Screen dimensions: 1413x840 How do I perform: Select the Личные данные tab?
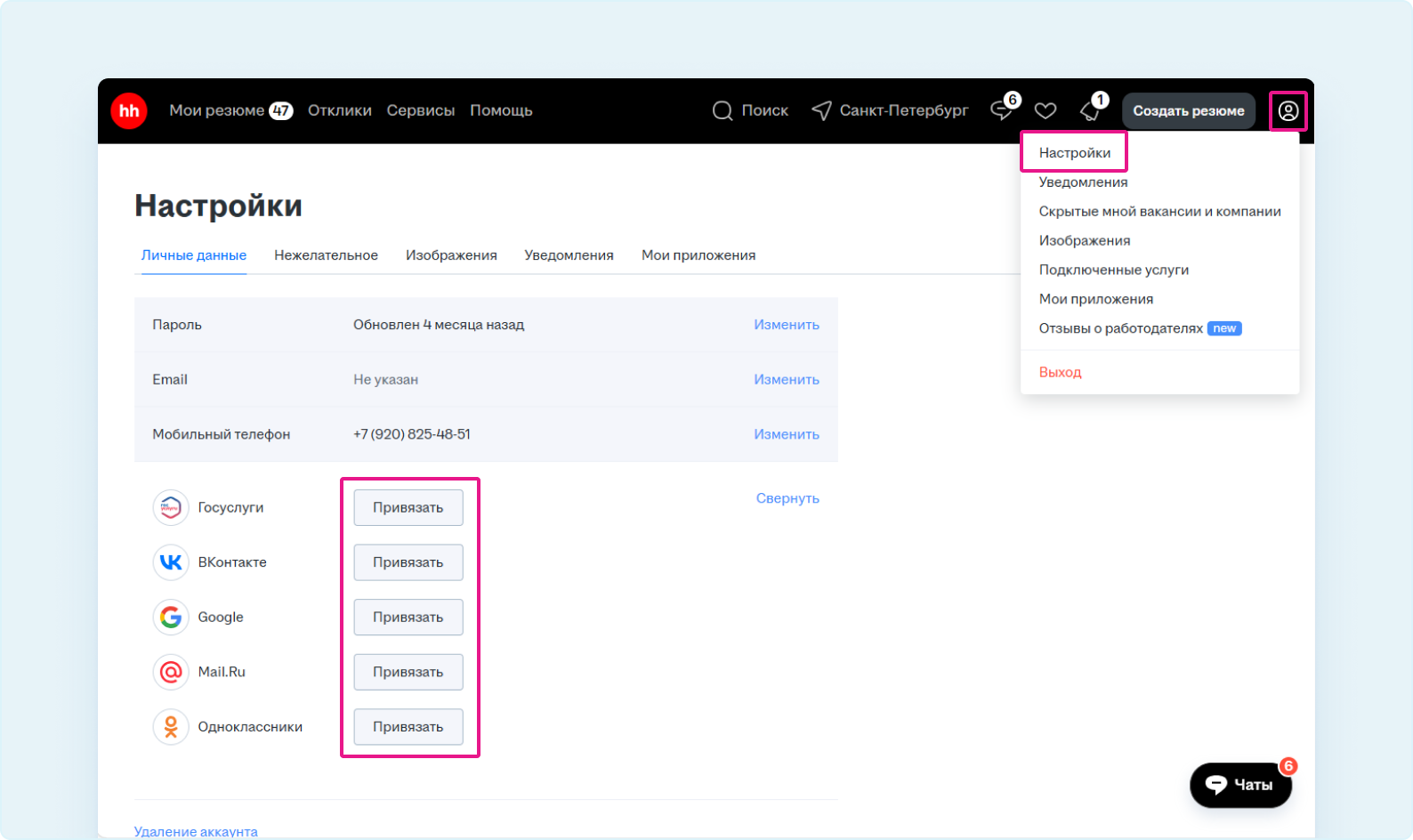pyautogui.click(x=194, y=255)
